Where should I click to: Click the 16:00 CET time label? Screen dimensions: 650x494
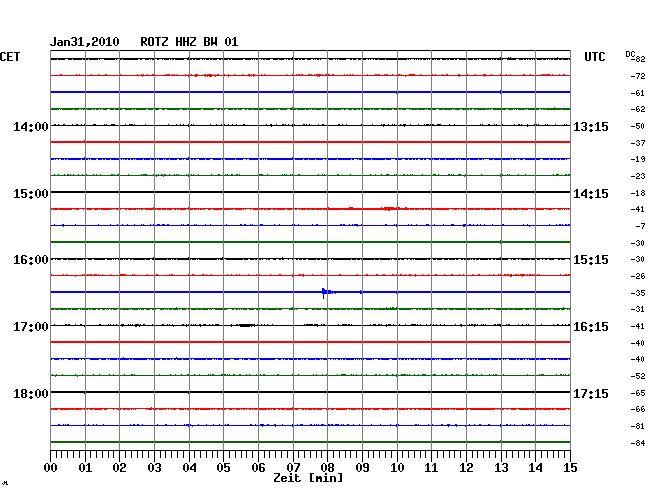pyautogui.click(x=31, y=260)
